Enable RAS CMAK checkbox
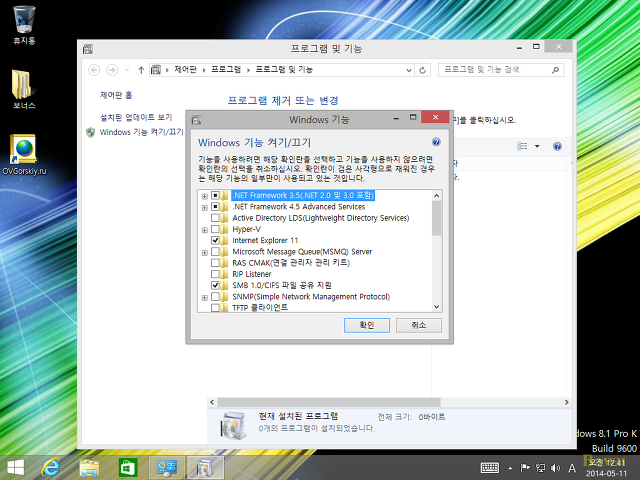Image resolution: width=640 pixels, height=480 pixels. pos(215,263)
